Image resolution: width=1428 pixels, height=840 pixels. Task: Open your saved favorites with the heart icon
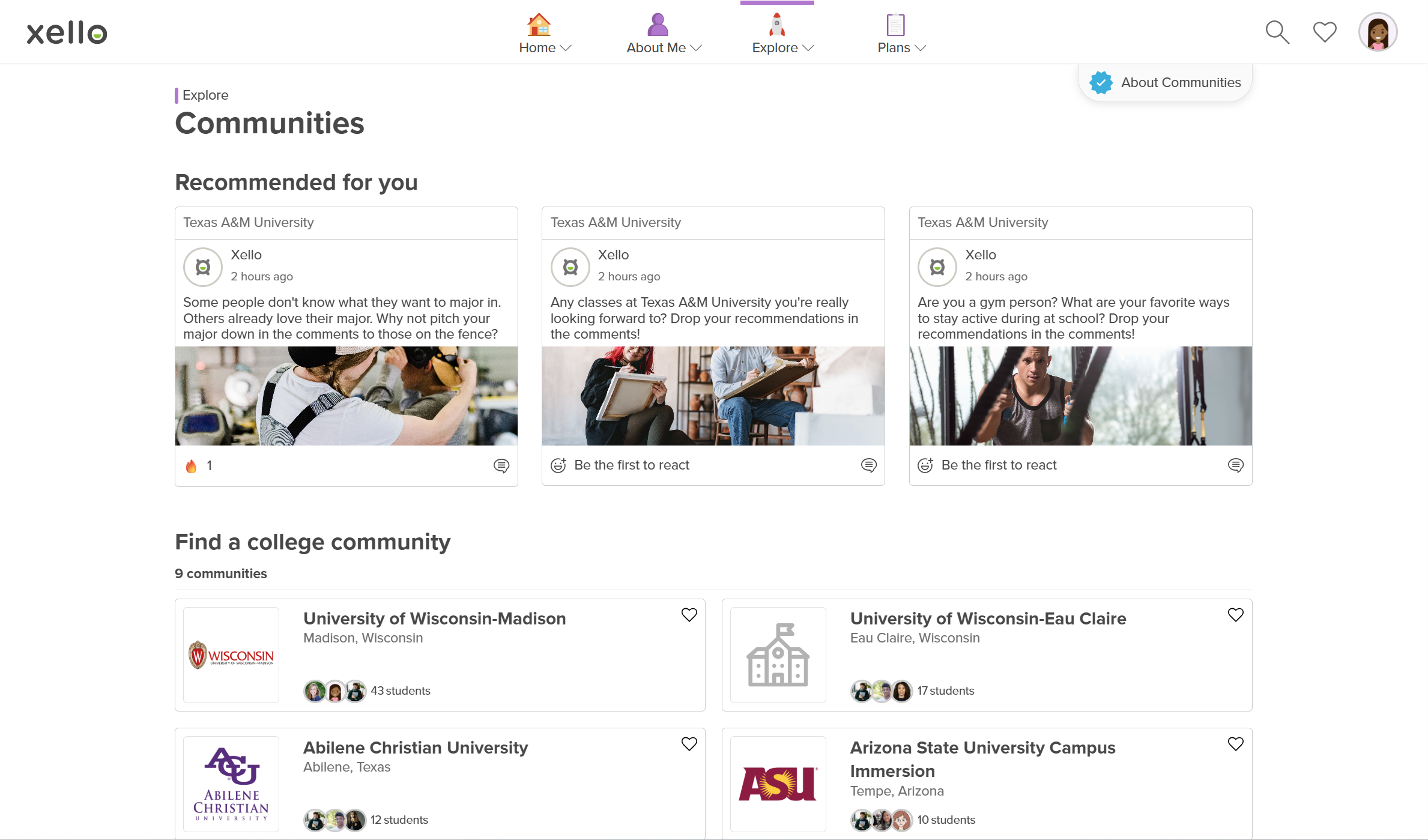click(1324, 32)
